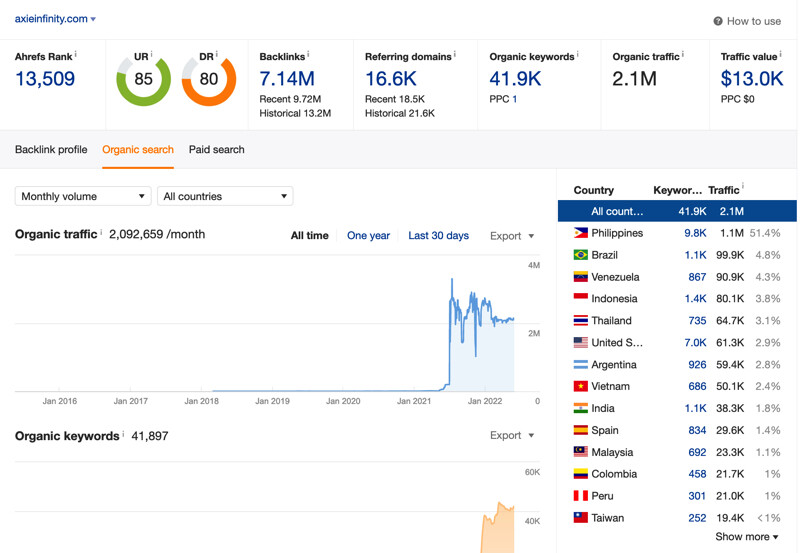The image size is (800, 553).
Task: Click info icon next to Backlinks label
Action: point(308,54)
